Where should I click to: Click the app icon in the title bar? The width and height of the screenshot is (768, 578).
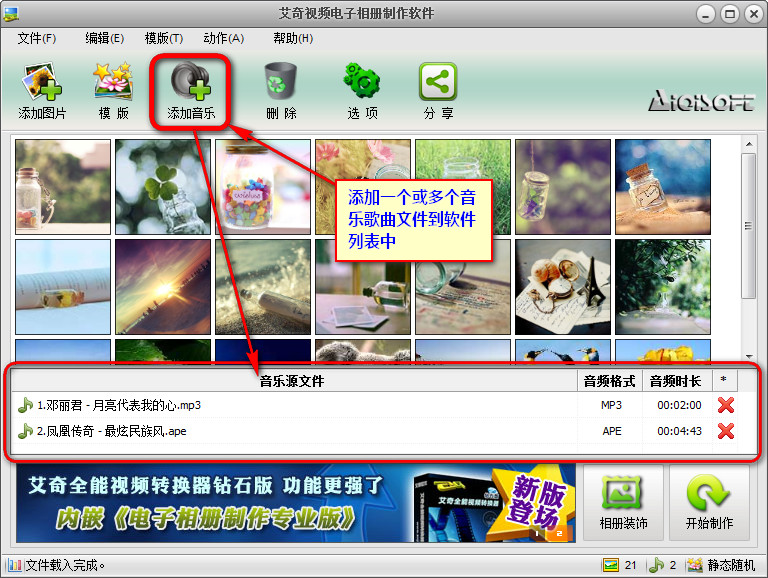[x=10, y=14]
